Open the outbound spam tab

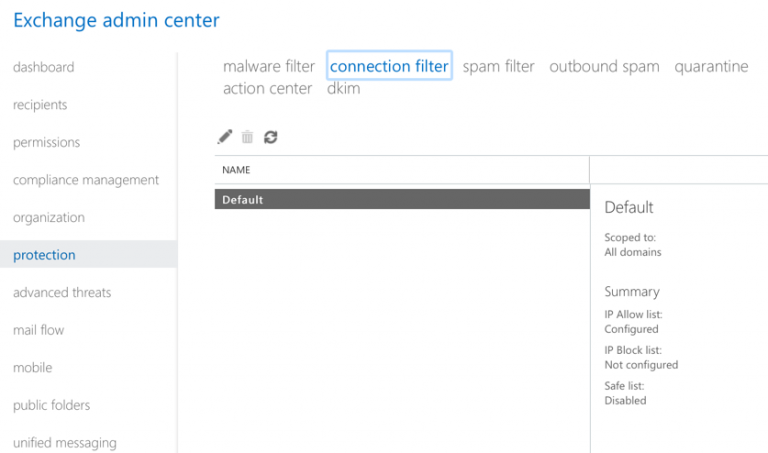click(x=604, y=67)
